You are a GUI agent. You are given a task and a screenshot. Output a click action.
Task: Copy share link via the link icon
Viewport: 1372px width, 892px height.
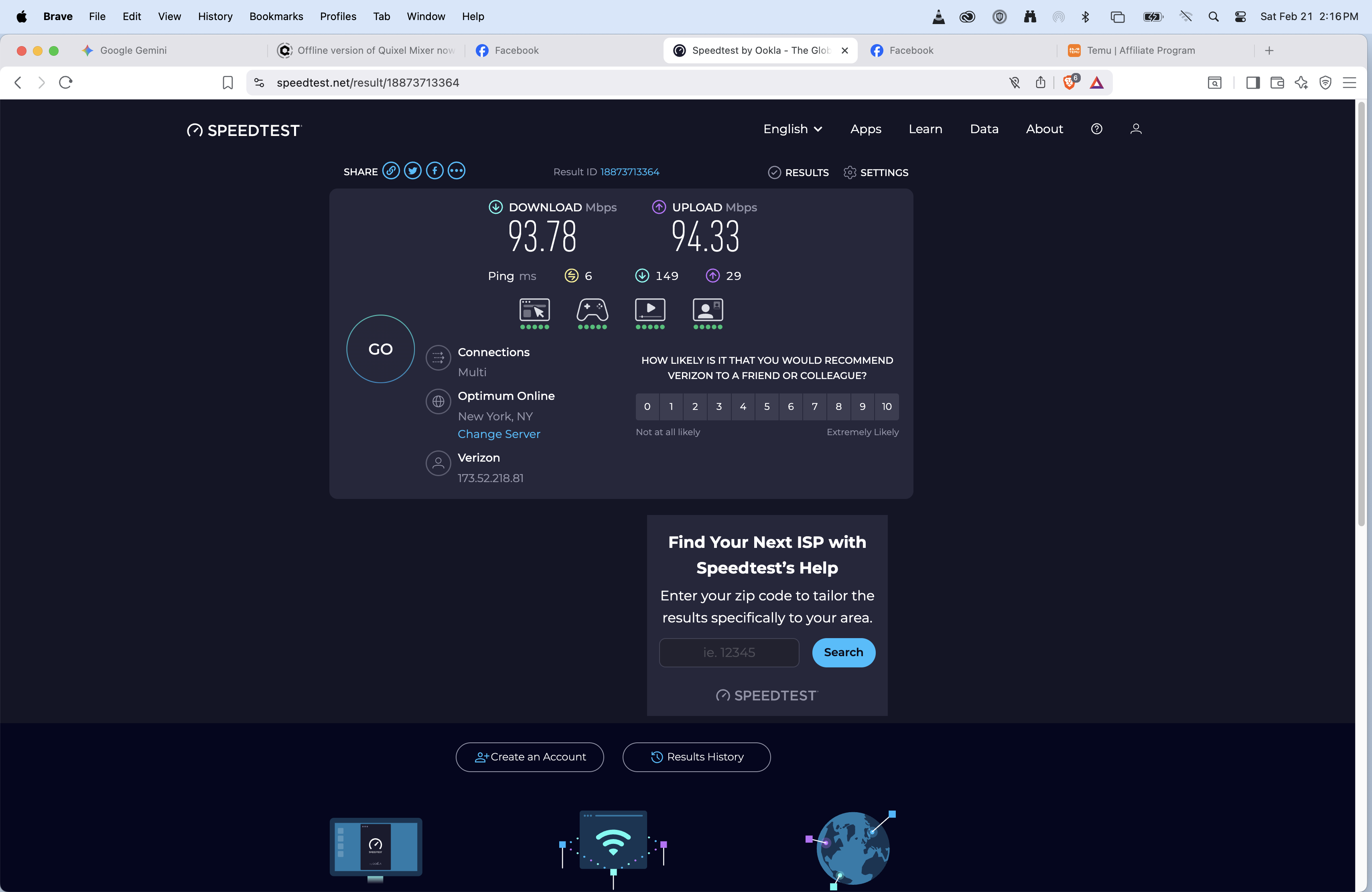391,171
